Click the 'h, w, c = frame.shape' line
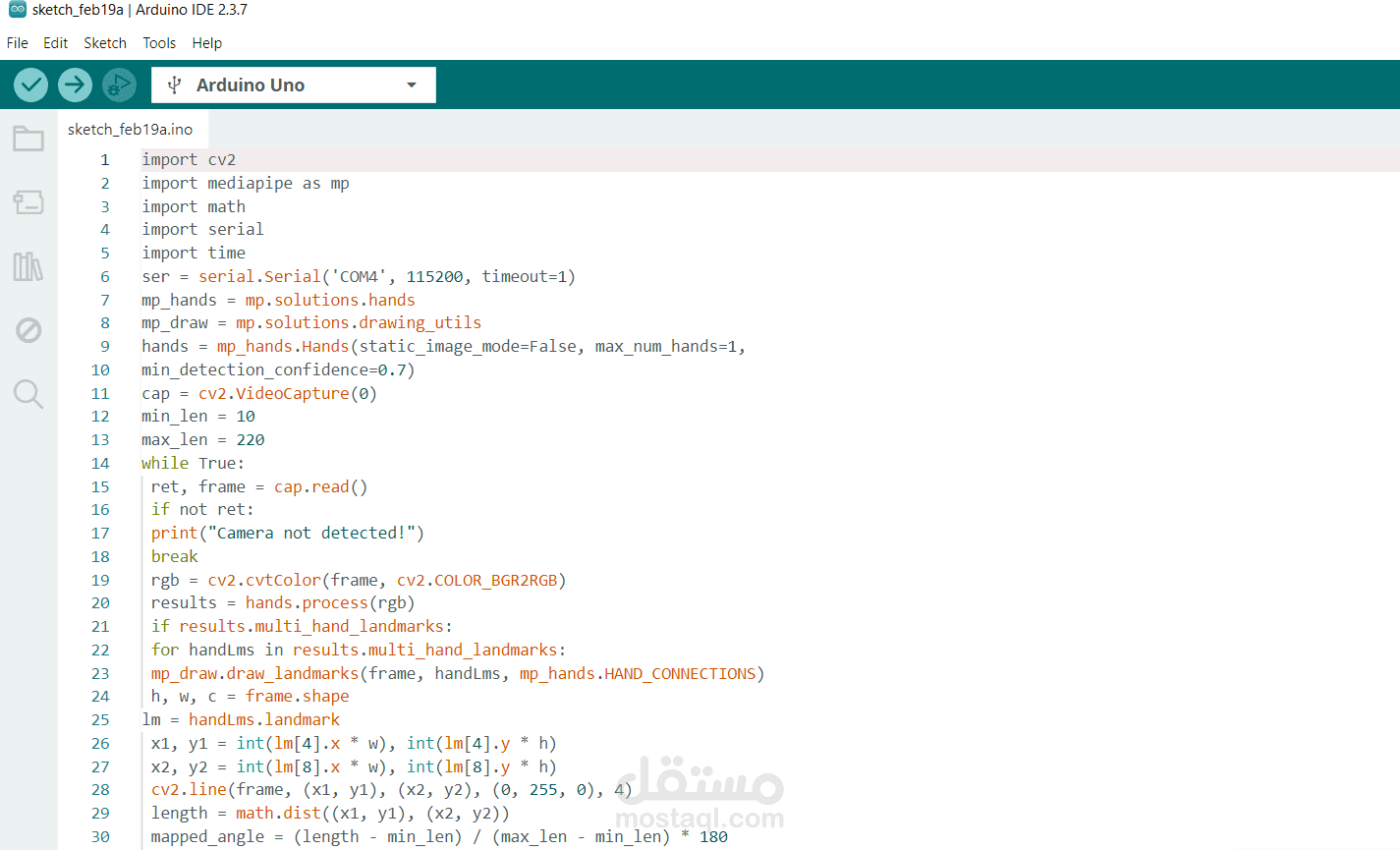 251,697
